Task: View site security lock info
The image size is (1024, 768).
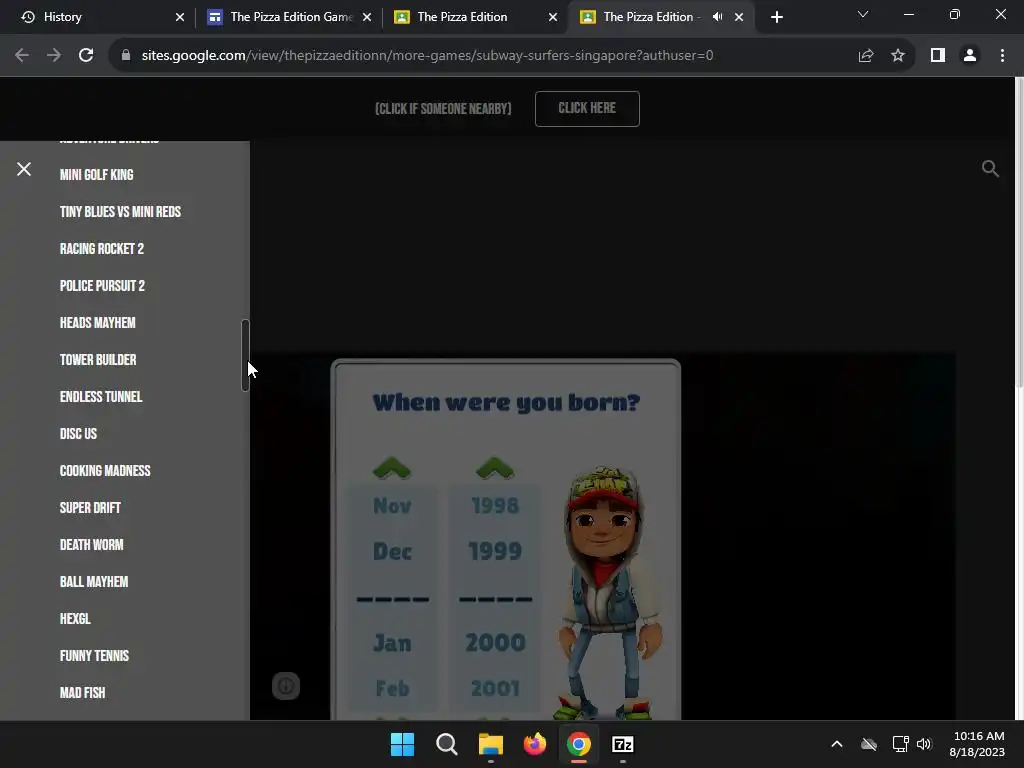Action: pos(126,56)
